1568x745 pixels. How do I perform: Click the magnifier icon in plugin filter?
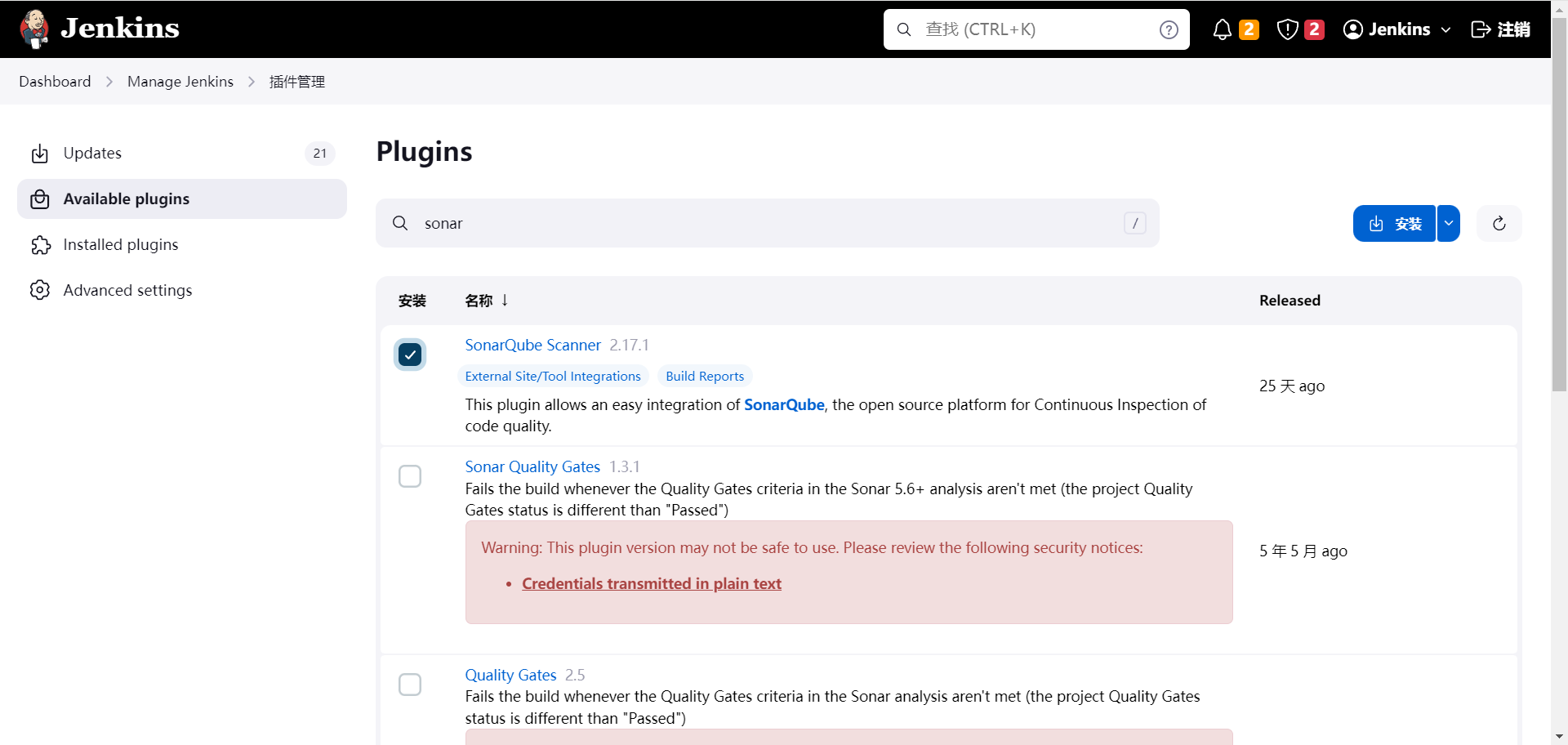click(x=400, y=223)
